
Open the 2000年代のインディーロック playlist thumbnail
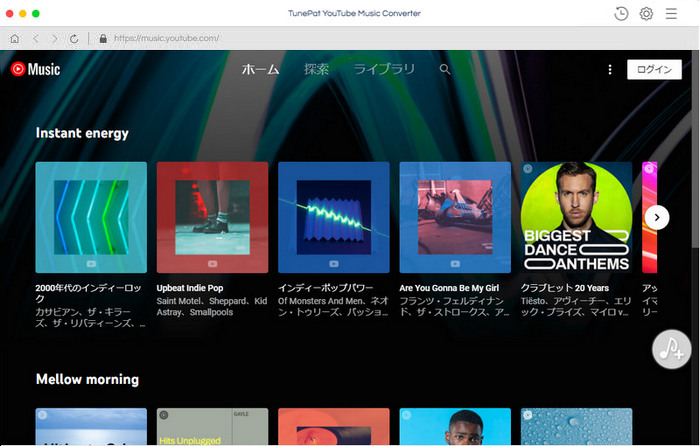pos(91,217)
